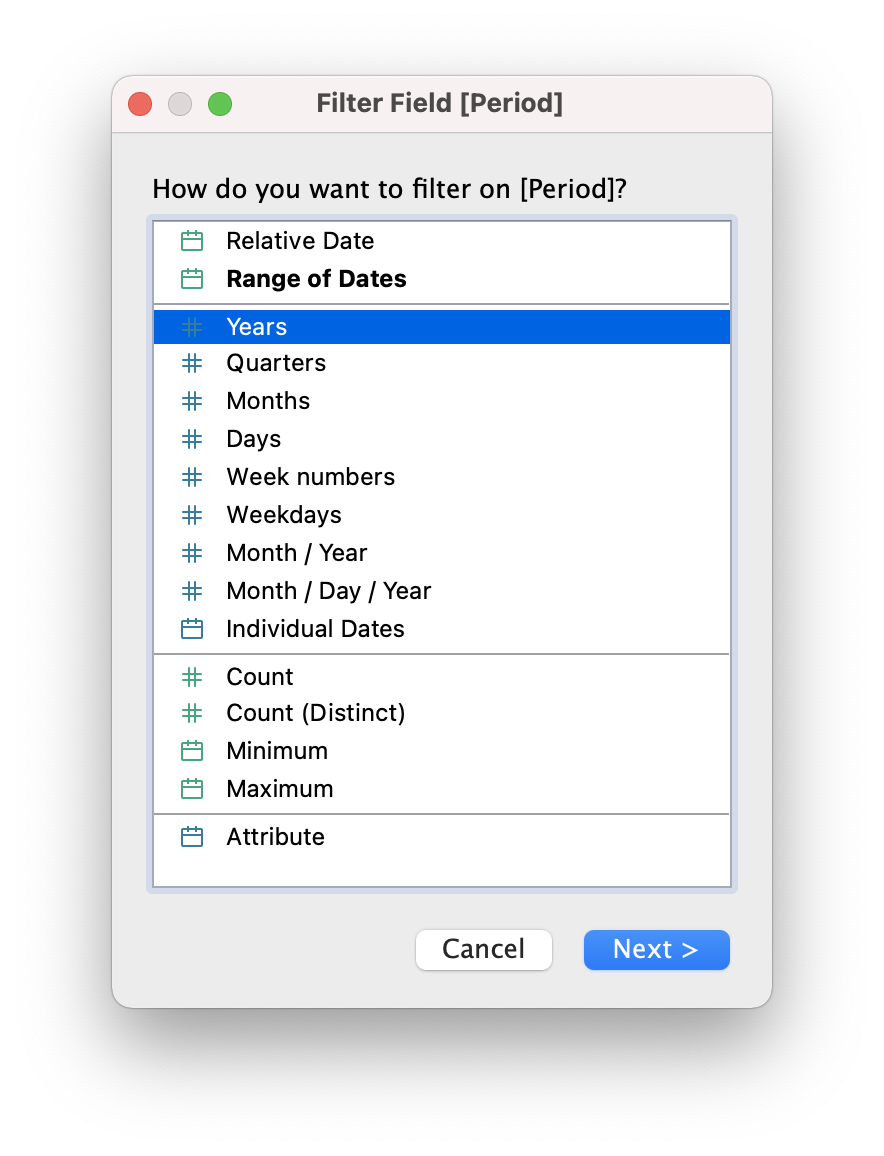Click the green hash icon beside Count
The height and width of the screenshot is (1156, 884).
tap(192, 677)
